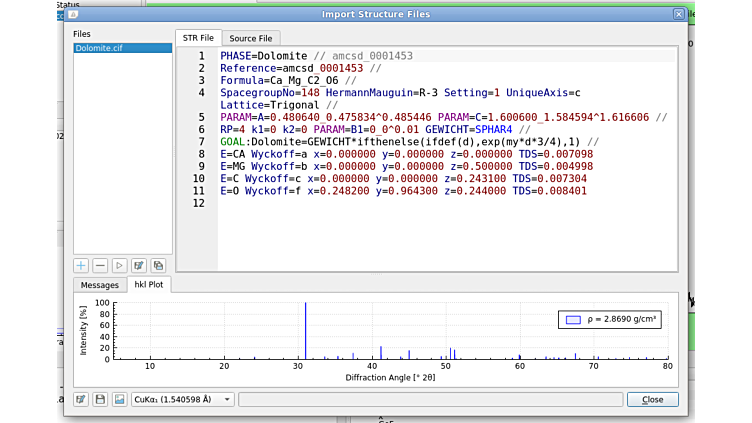Click the minus icon to remove file
Viewport: 752px width, 423px height.
(x=100, y=266)
